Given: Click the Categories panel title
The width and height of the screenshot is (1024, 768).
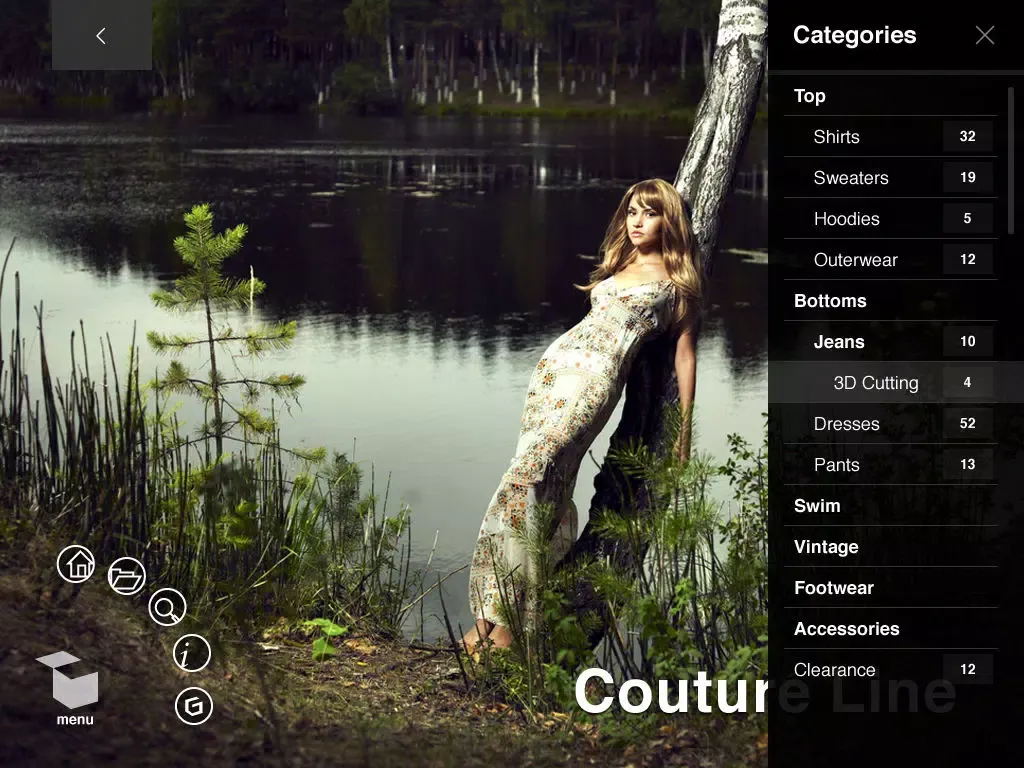Looking at the screenshot, I should 855,35.
